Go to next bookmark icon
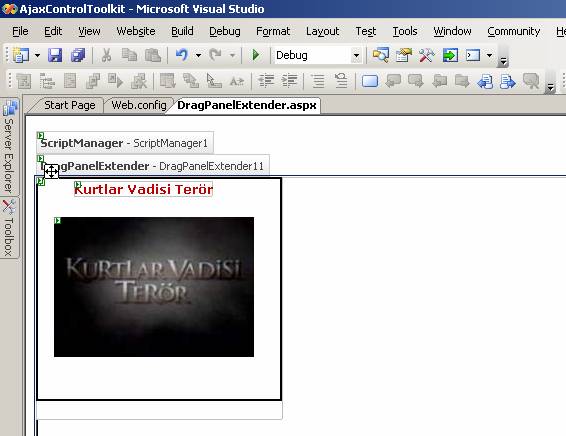 pos(416,80)
